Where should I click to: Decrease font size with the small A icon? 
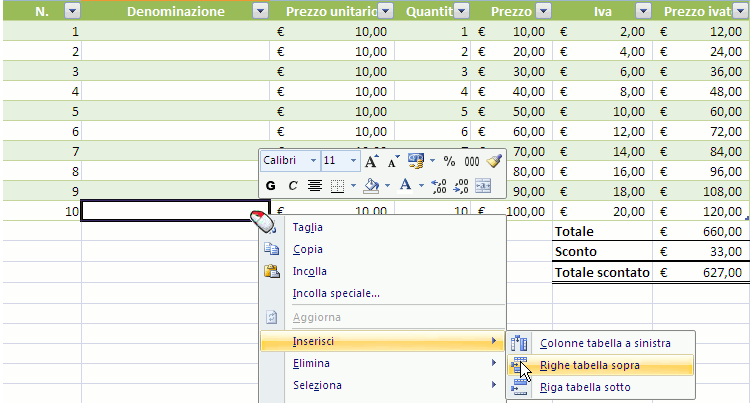[x=393, y=161]
